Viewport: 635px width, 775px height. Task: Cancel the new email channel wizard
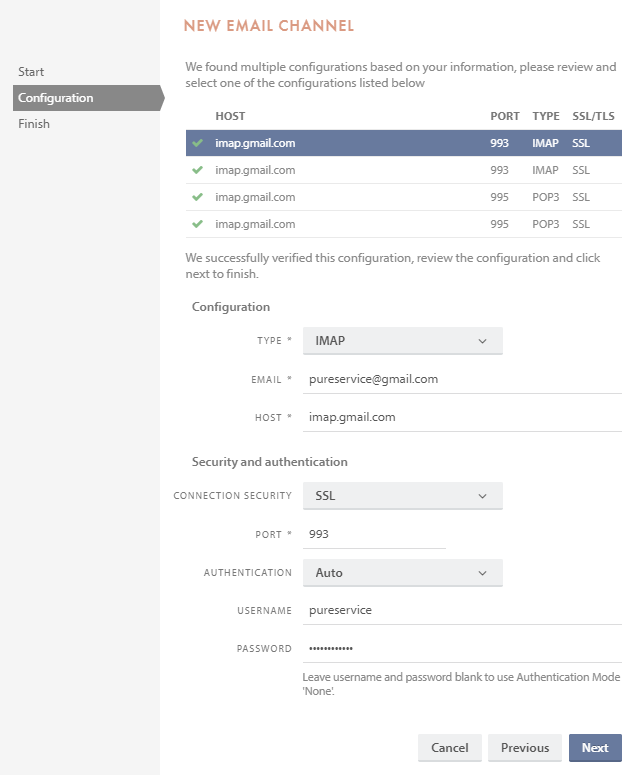(450, 748)
